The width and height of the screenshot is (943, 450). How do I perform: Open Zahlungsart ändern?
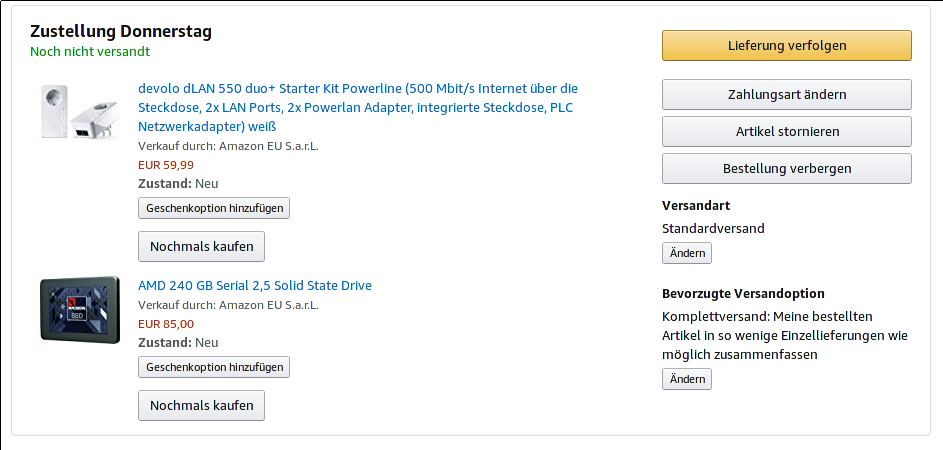pos(787,94)
